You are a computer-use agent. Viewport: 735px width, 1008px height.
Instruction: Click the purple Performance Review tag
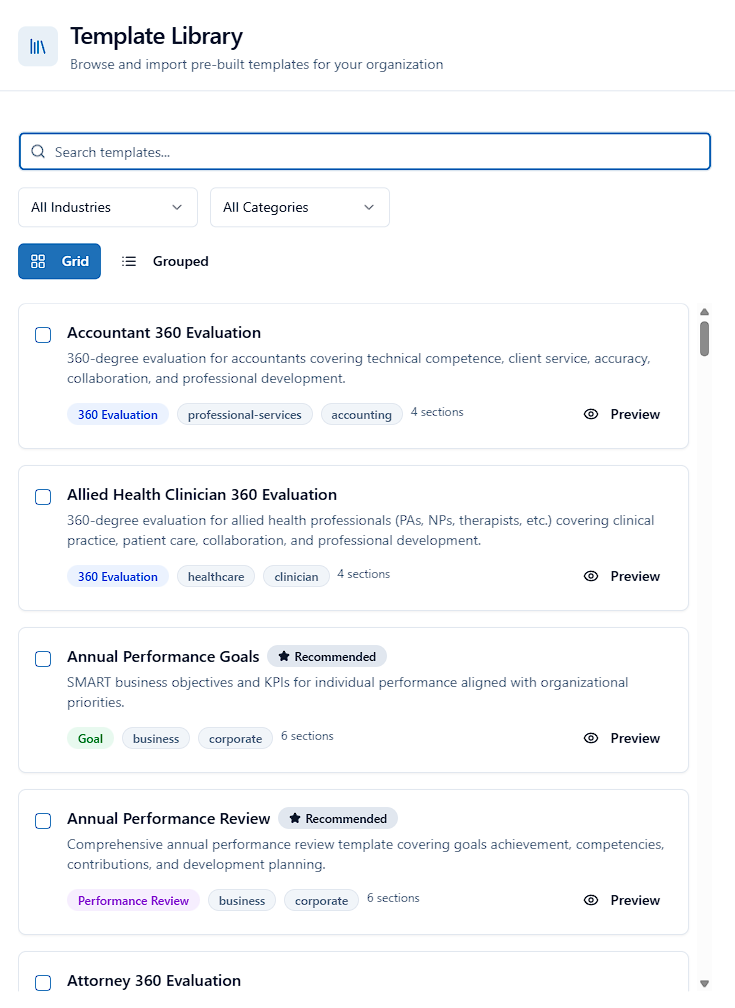133,901
